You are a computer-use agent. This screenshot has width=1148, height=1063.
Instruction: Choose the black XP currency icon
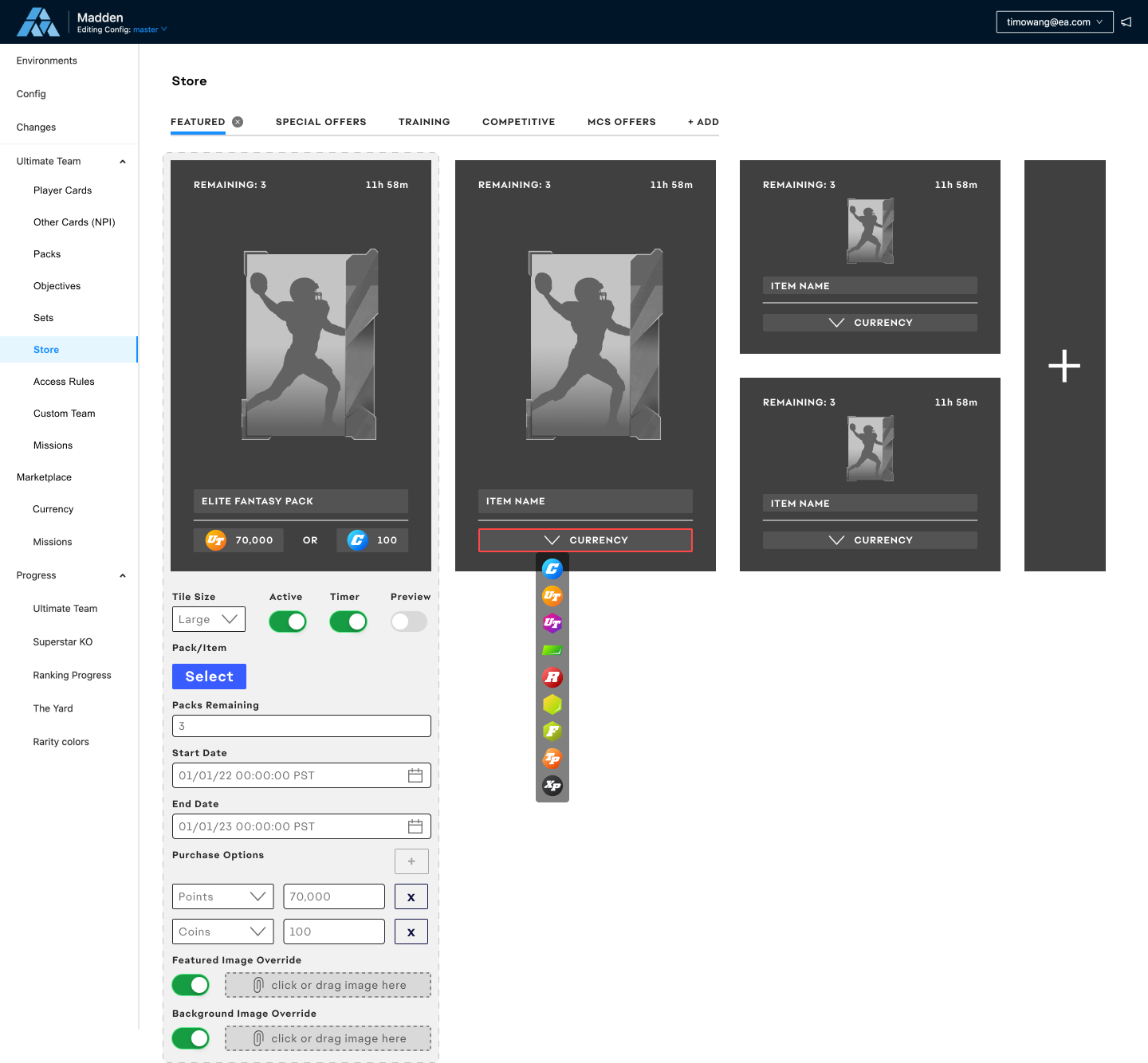(x=552, y=786)
